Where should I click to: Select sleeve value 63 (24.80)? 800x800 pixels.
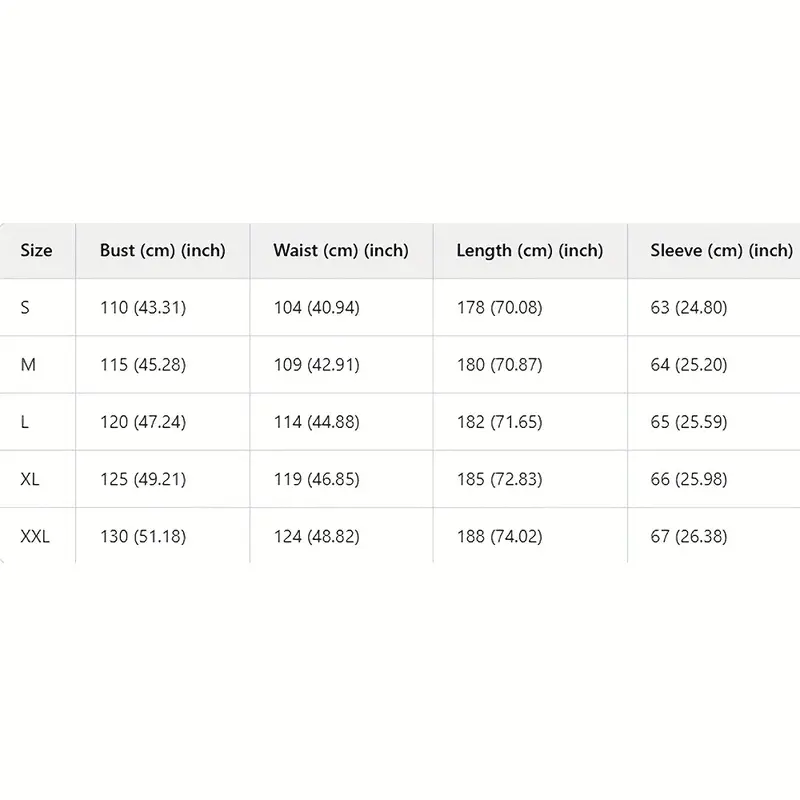pyautogui.click(x=689, y=308)
